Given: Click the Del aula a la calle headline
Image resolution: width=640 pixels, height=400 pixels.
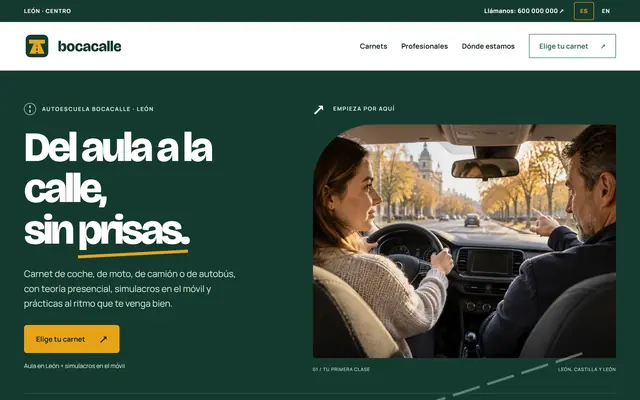Looking at the screenshot, I should [x=118, y=189].
